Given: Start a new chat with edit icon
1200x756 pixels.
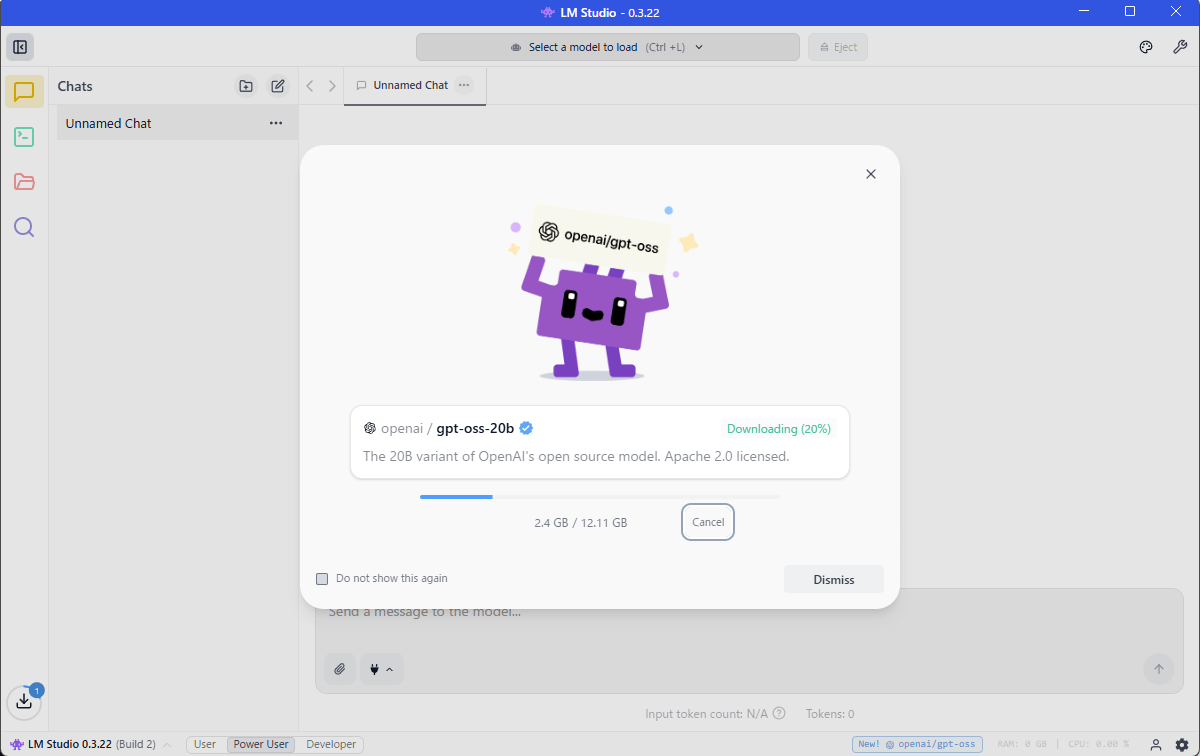Looking at the screenshot, I should tap(278, 86).
